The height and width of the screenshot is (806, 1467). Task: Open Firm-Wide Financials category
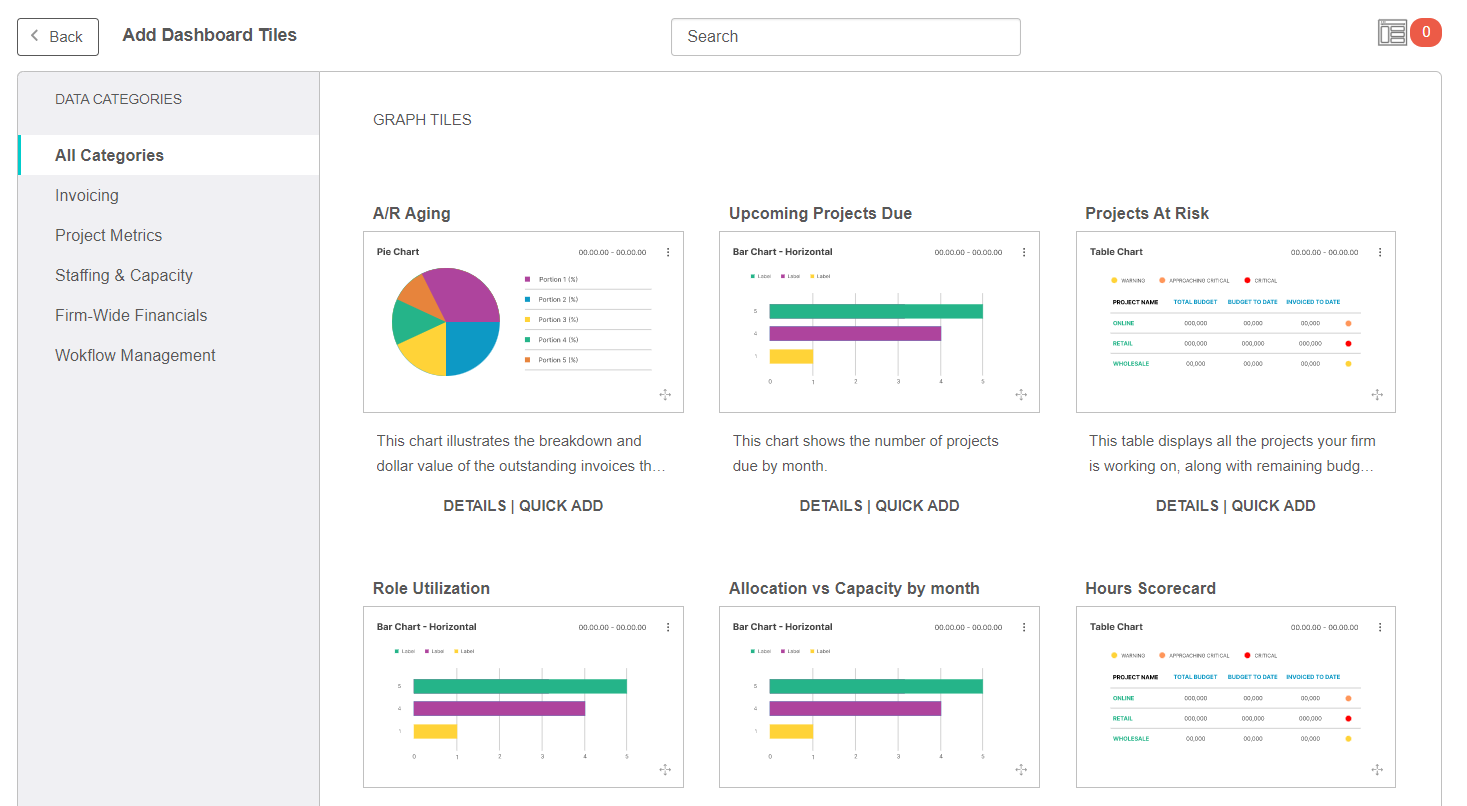[x=131, y=316]
